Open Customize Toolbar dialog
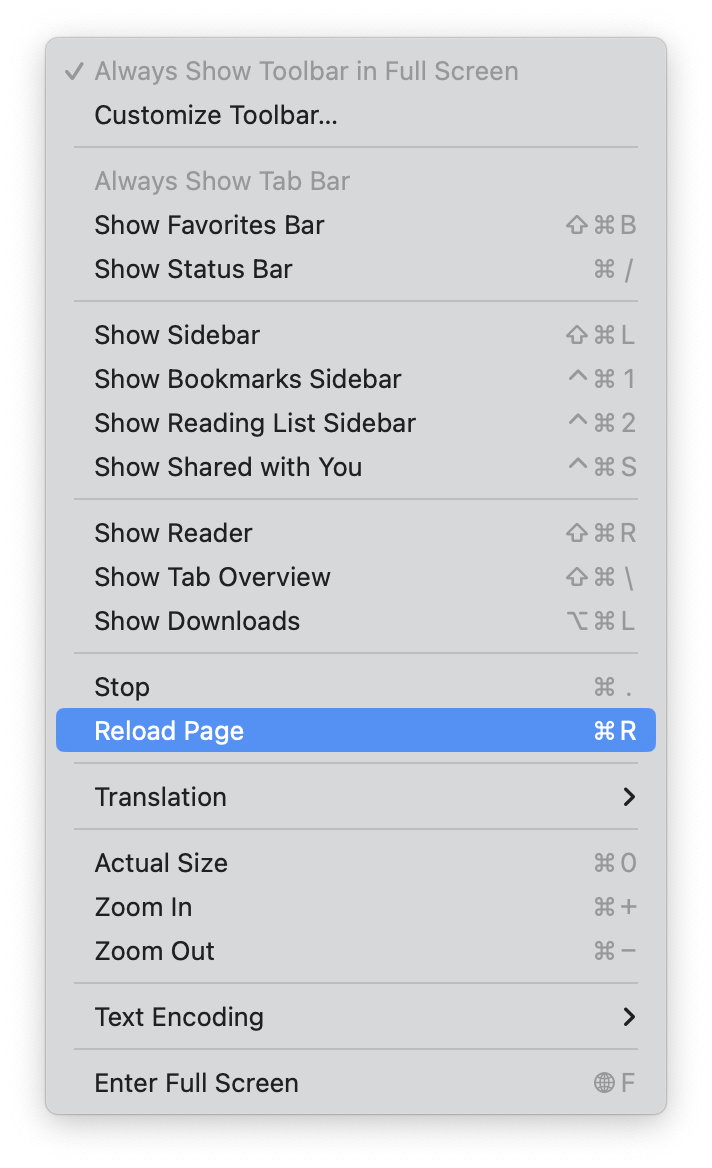This screenshot has width=712, height=1168. pyautogui.click(x=216, y=116)
